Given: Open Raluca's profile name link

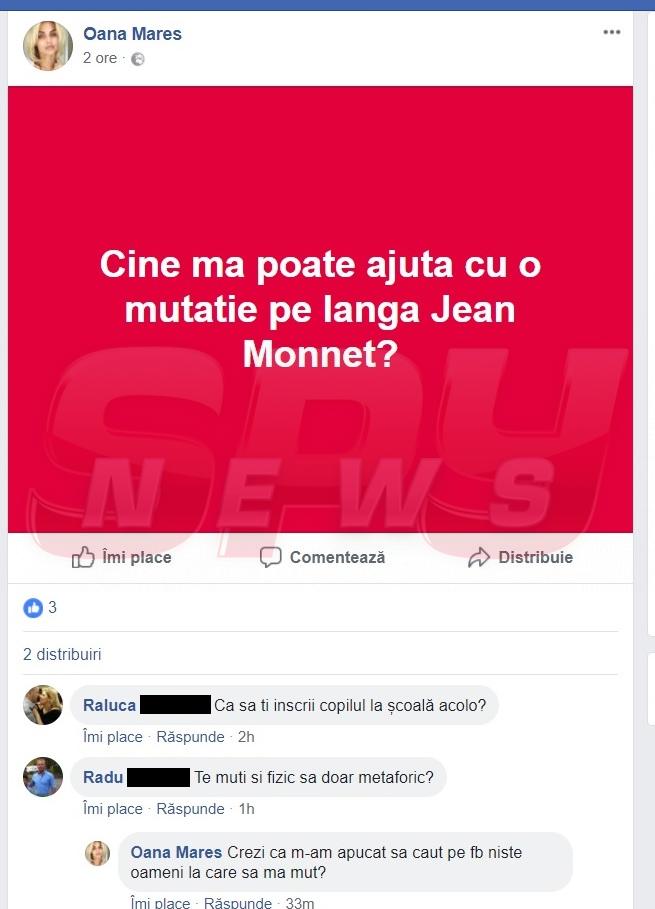Looking at the screenshot, I should tap(110, 705).
